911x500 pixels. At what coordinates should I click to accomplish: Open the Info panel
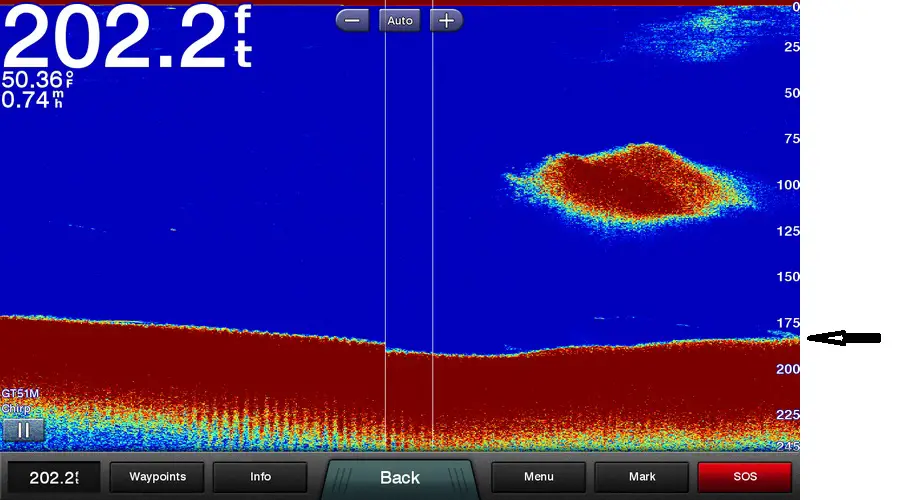pyautogui.click(x=260, y=477)
